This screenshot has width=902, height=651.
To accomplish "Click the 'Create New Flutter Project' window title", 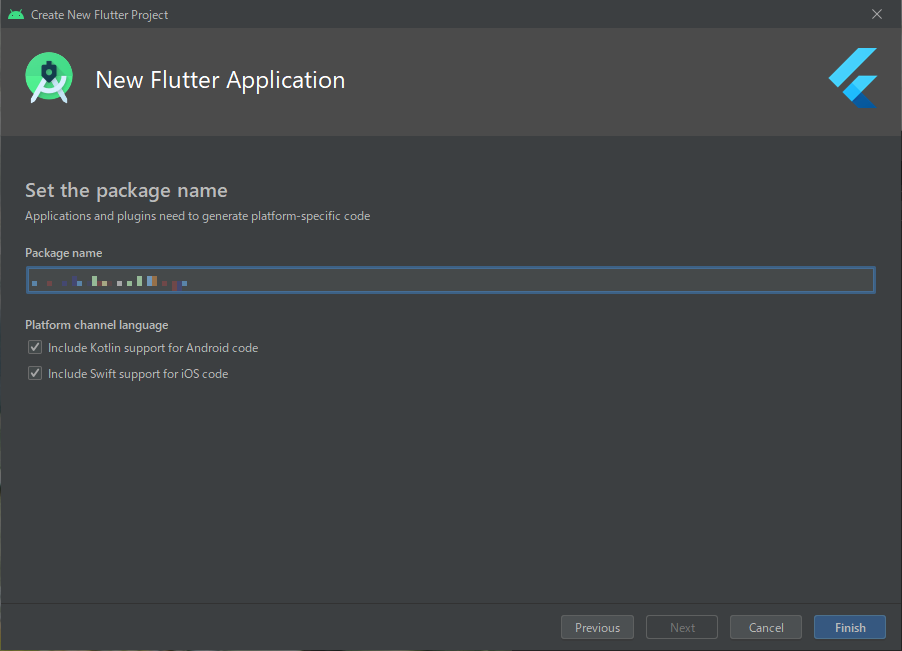I will 99,15.
